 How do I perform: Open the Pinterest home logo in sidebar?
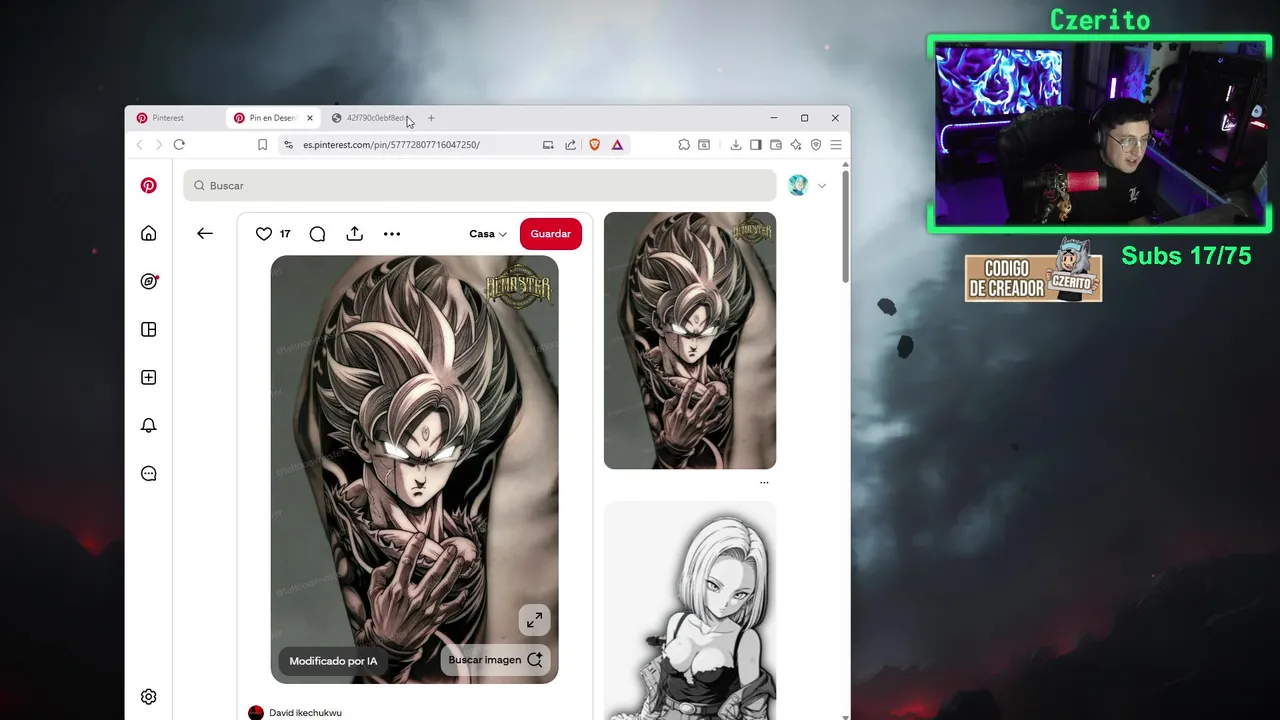(x=148, y=185)
